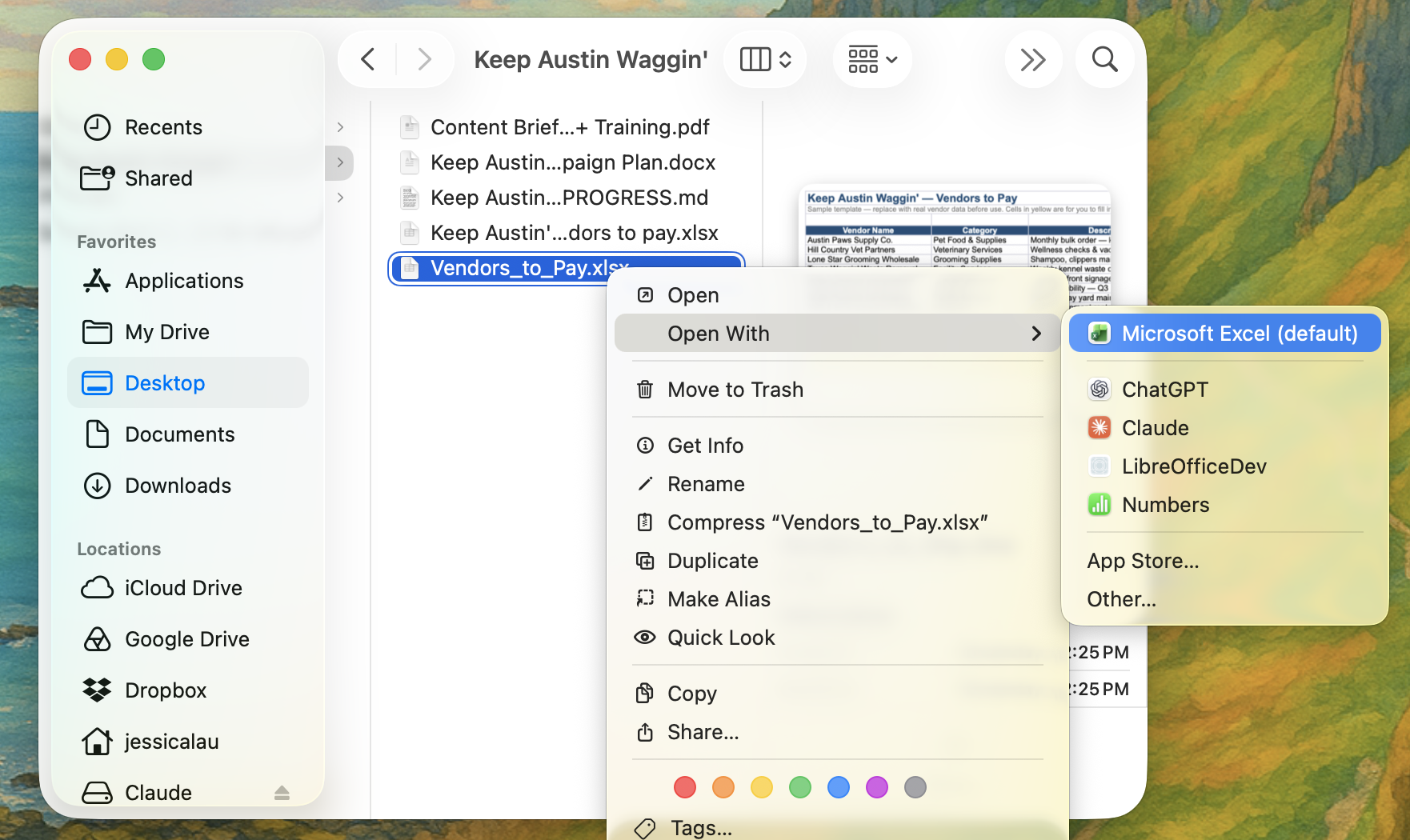Screen dimensions: 1410x840
Task: Choose Make Alias
Action: [x=837, y=599]
